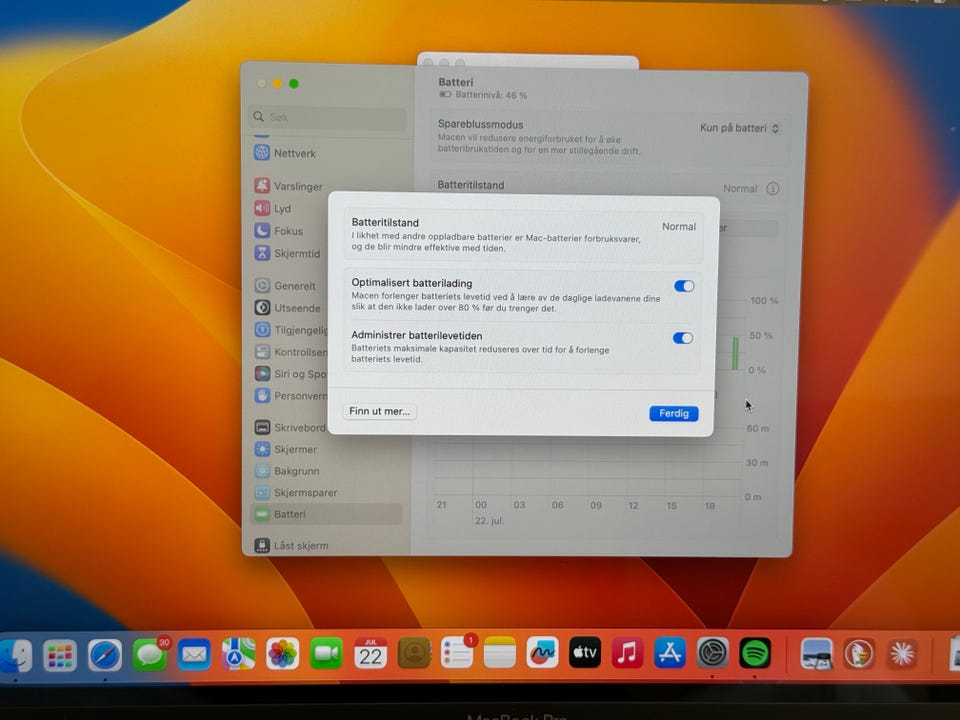This screenshot has width=960, height=720.
Task: Disable Administrer batterilevetiden switch
Action: pyautogui.click(x=683, y=338)
